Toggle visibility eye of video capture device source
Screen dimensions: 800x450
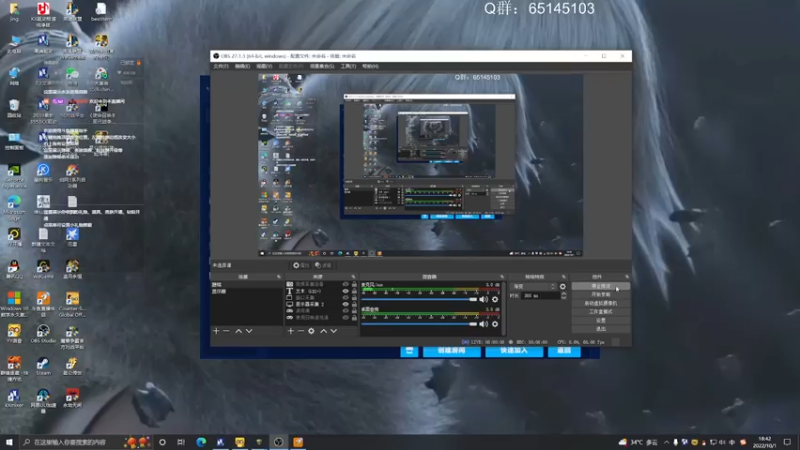345,284
